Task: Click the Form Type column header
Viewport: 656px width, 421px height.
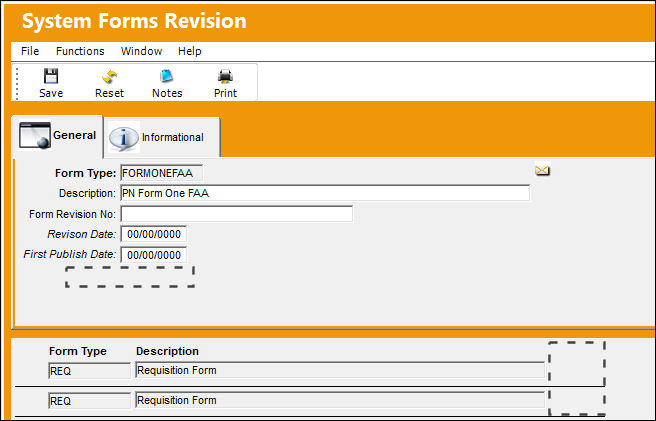Action: click(x=78, y=351)
